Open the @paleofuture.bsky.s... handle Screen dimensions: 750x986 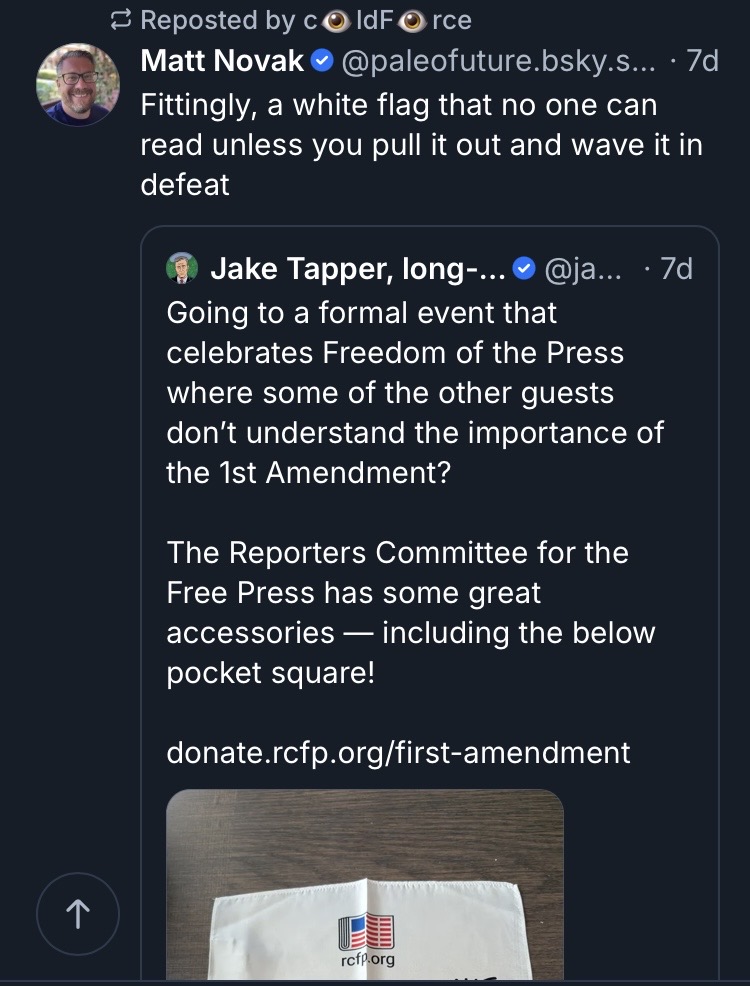tap(499, 60)
